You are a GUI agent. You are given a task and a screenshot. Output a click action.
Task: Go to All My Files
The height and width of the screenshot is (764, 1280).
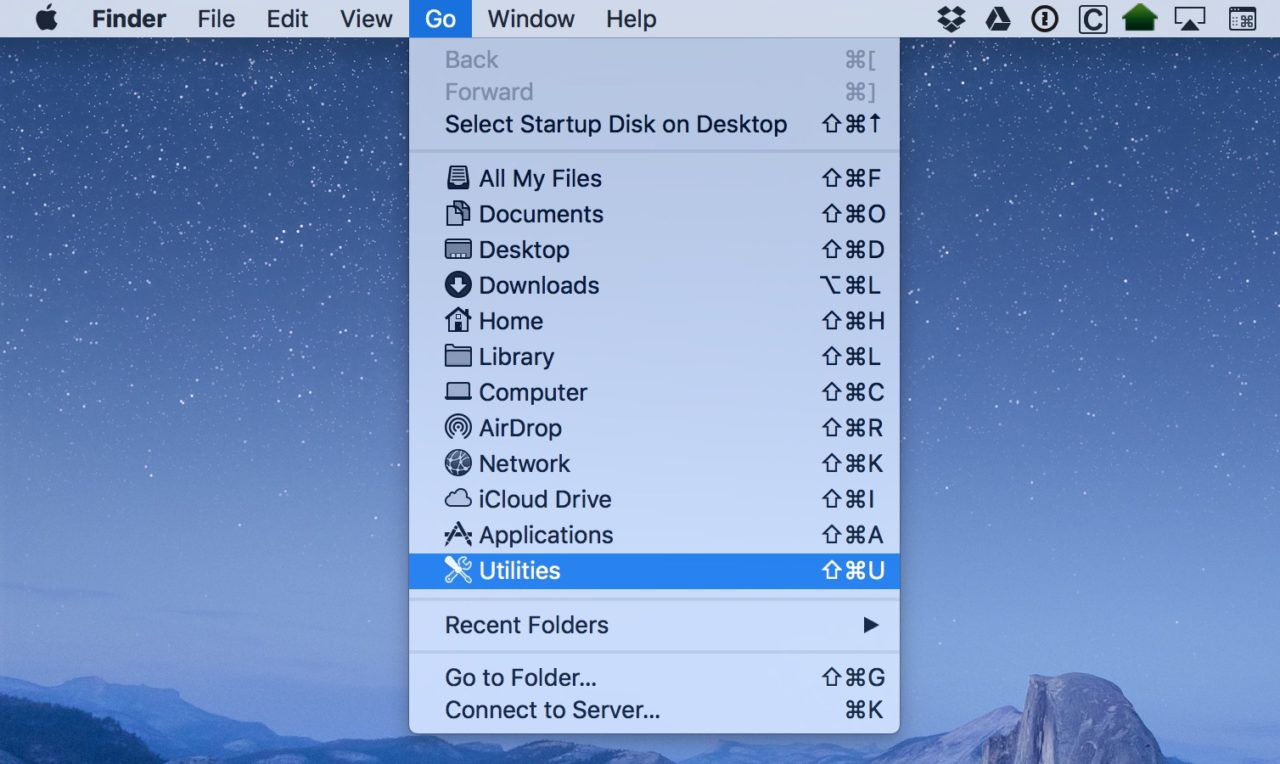click(654, 178)
